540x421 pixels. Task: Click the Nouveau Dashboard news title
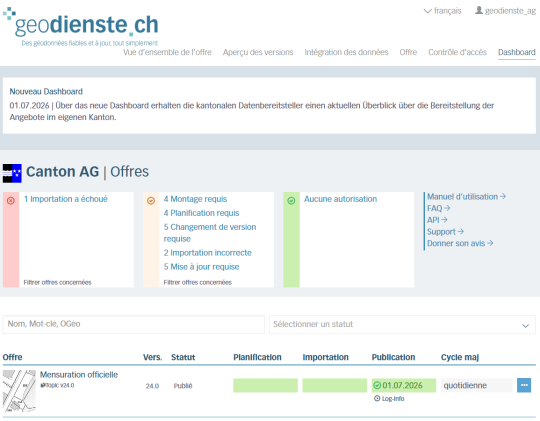46,92
